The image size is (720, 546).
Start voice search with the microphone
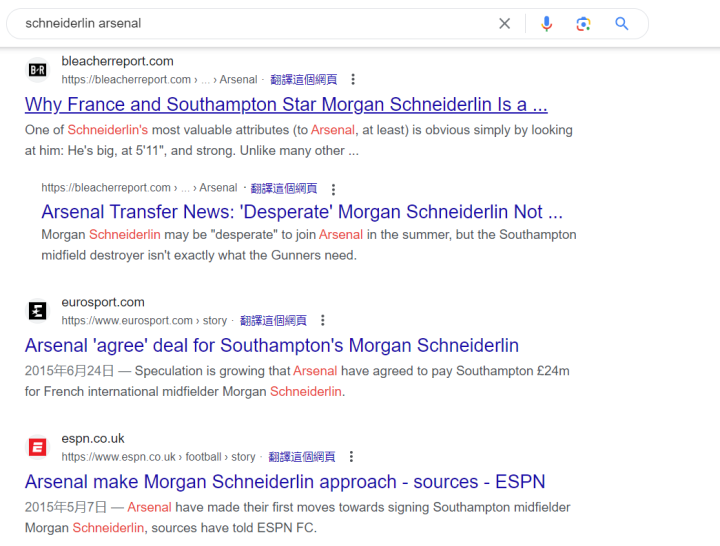(546, 23)
